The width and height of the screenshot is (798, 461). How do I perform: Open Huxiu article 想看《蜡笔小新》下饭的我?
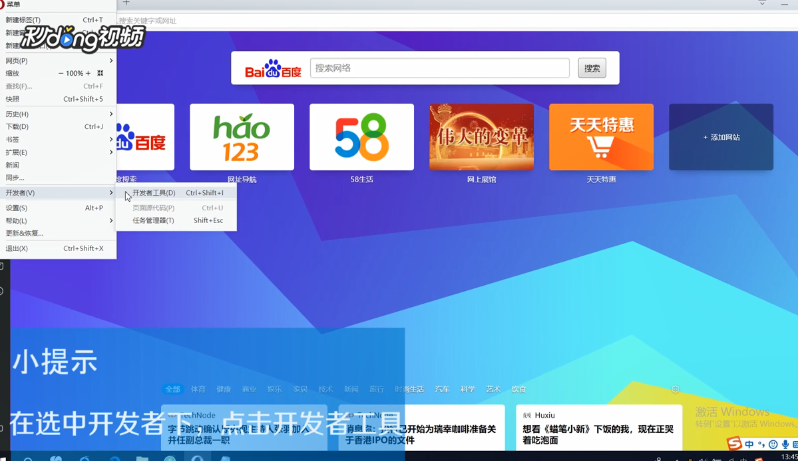(599, 427)
